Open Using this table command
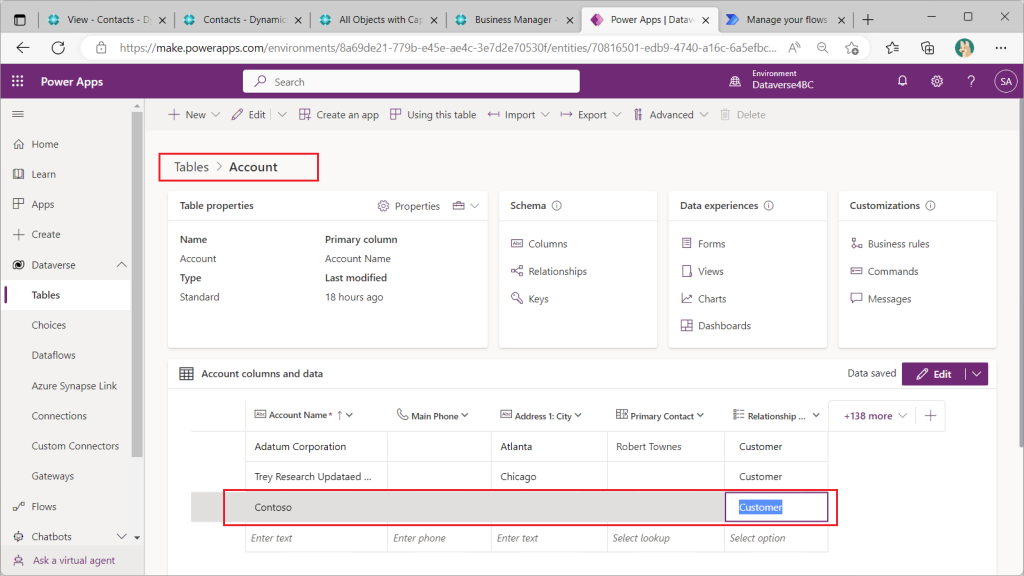The image size is (1024, 576). click(433, 115)
